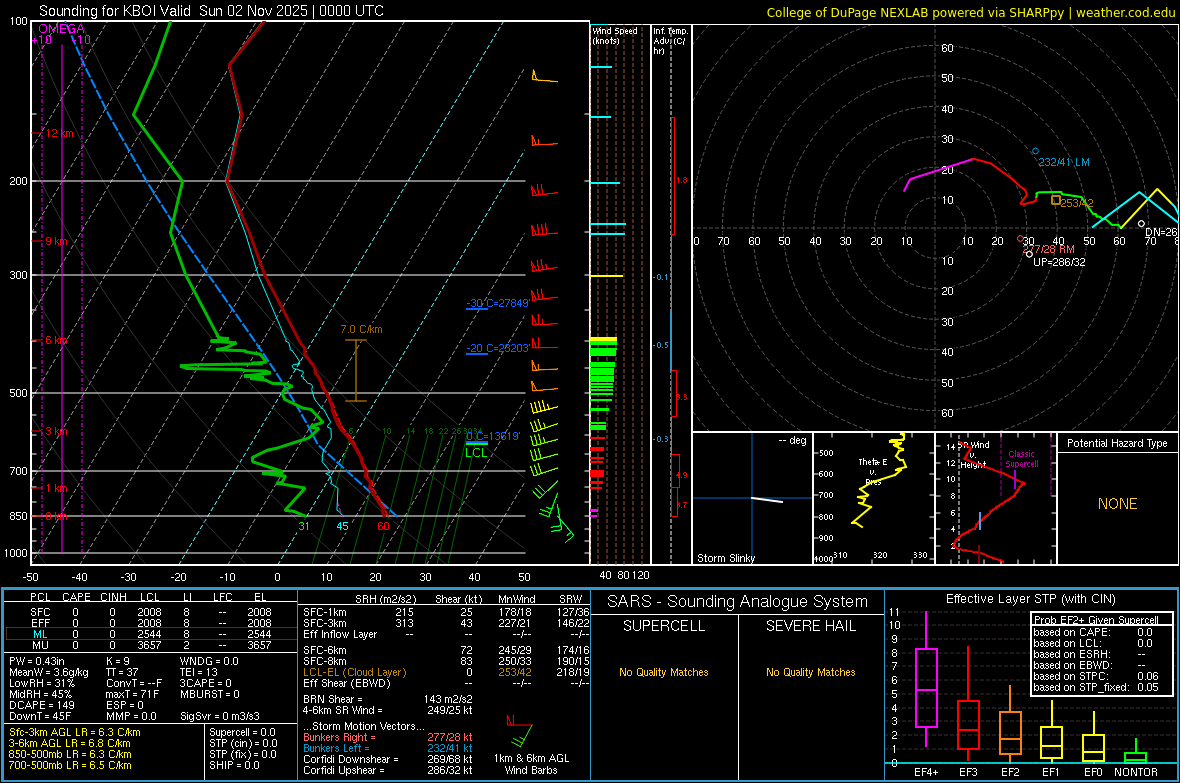The width and height of the screenshot is (1180, 783).
Task: Click the SUPERCELL column heading in SARS
Action: pos(664,626)
